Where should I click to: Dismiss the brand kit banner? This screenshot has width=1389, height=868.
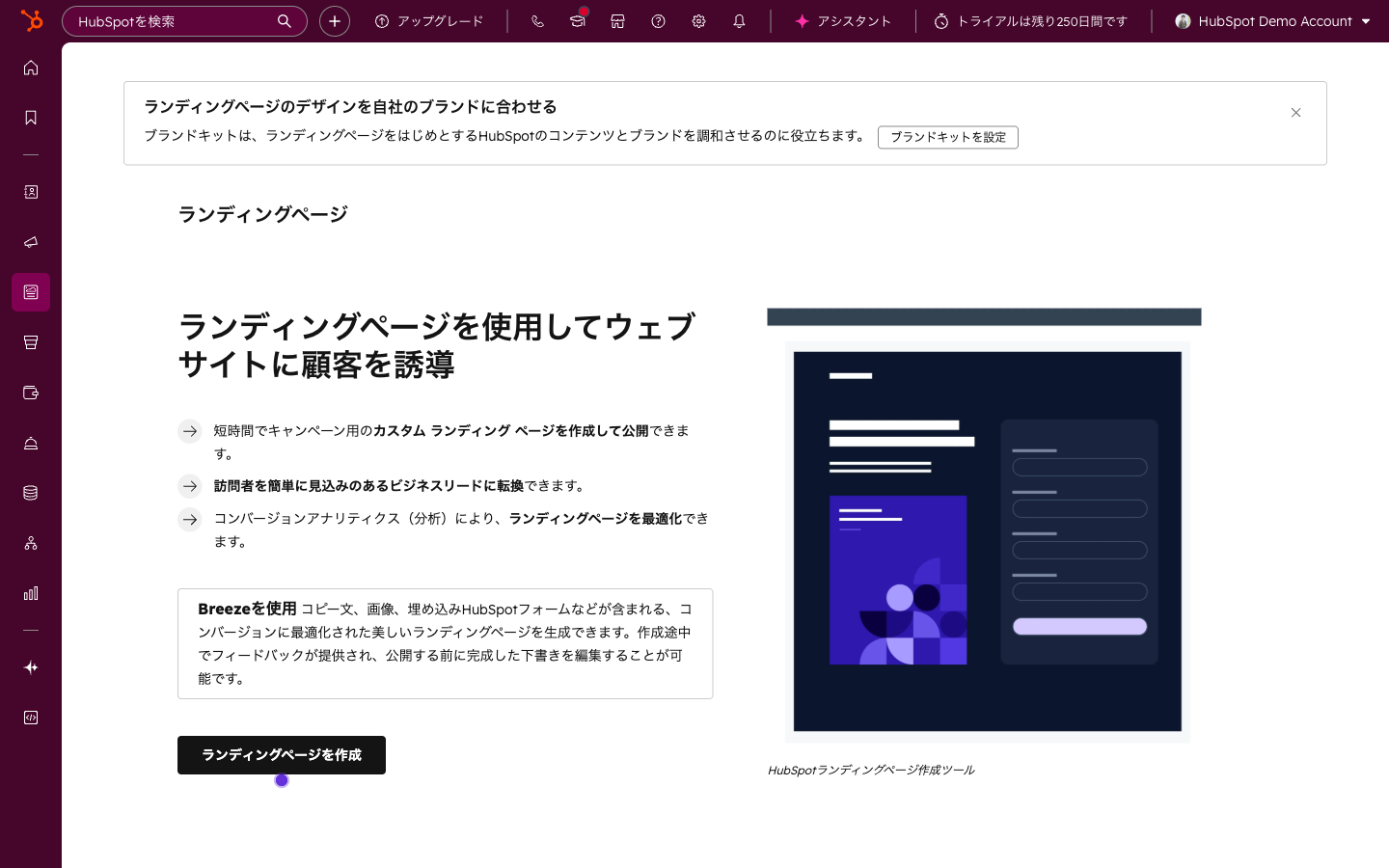pyautogui.click(x=1296, y=113)
